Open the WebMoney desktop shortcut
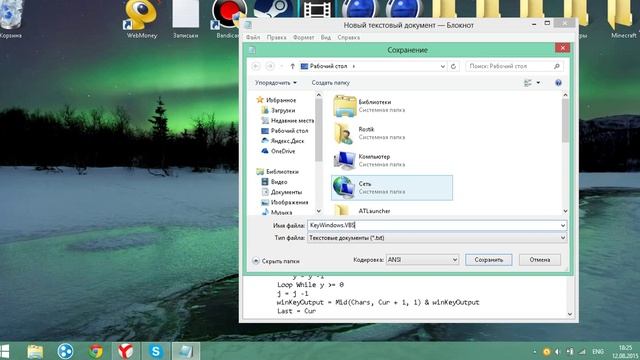 [141, 18]
